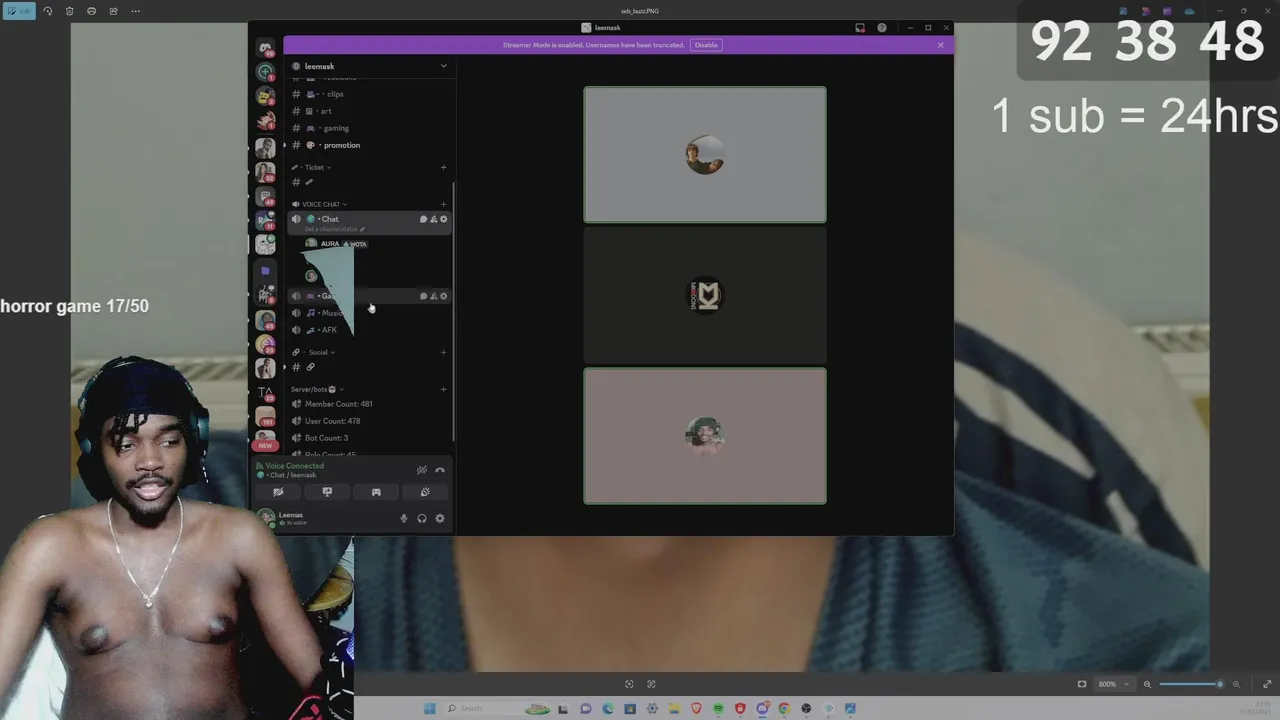The width and height of the screenshot is (1280, 720).
Task: Add a channel to the Ticket category
Action: coord(444,167)
